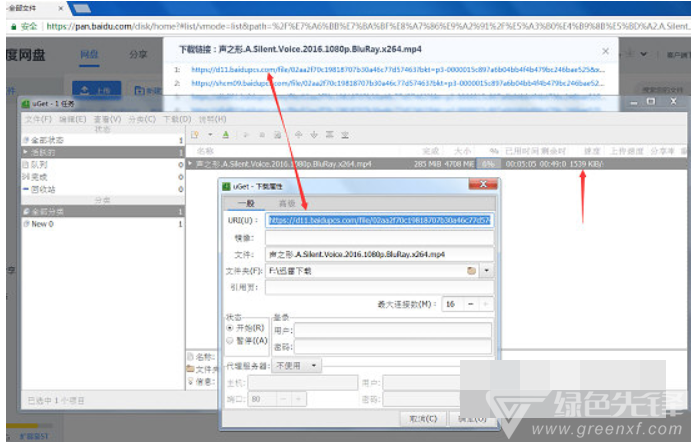This screenshot has width=693, height=443.
Task: Click the green save-all toolbar icon
Action: click(x=226, y=135)
